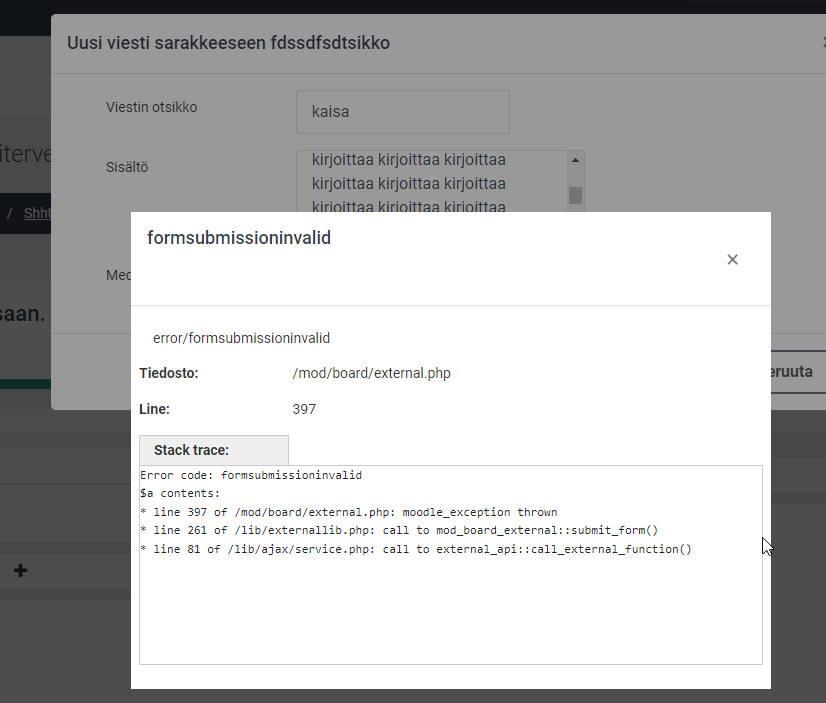
Task: Click the Tiedosto label in the error dialog
Action: tap(169, 373)
